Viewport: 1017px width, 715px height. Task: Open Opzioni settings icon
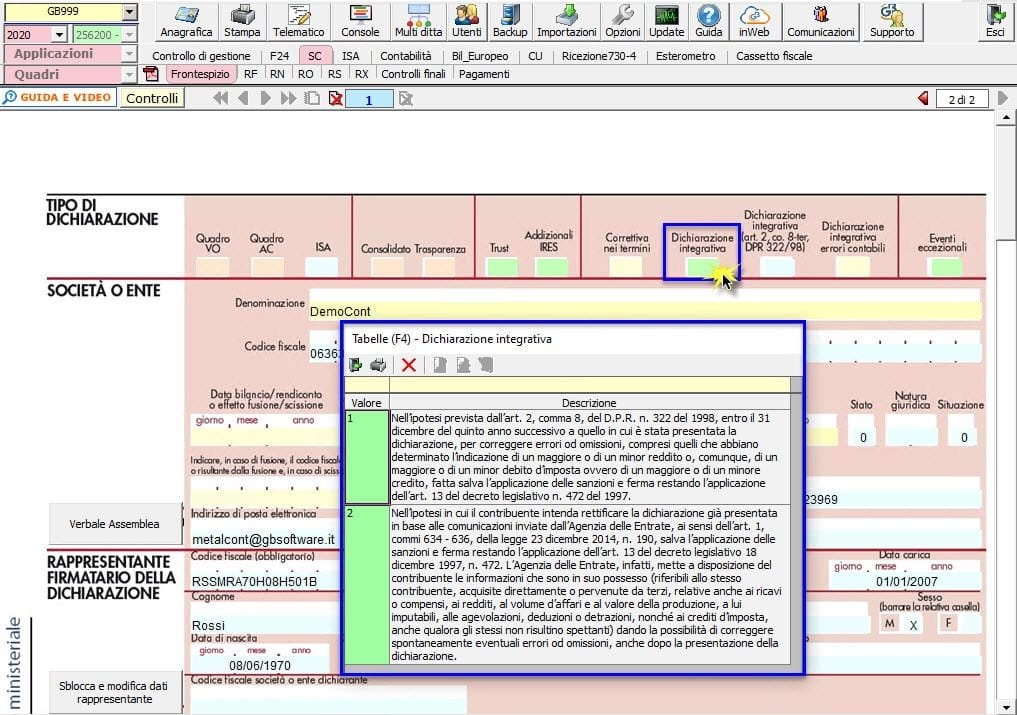point(623,21)
